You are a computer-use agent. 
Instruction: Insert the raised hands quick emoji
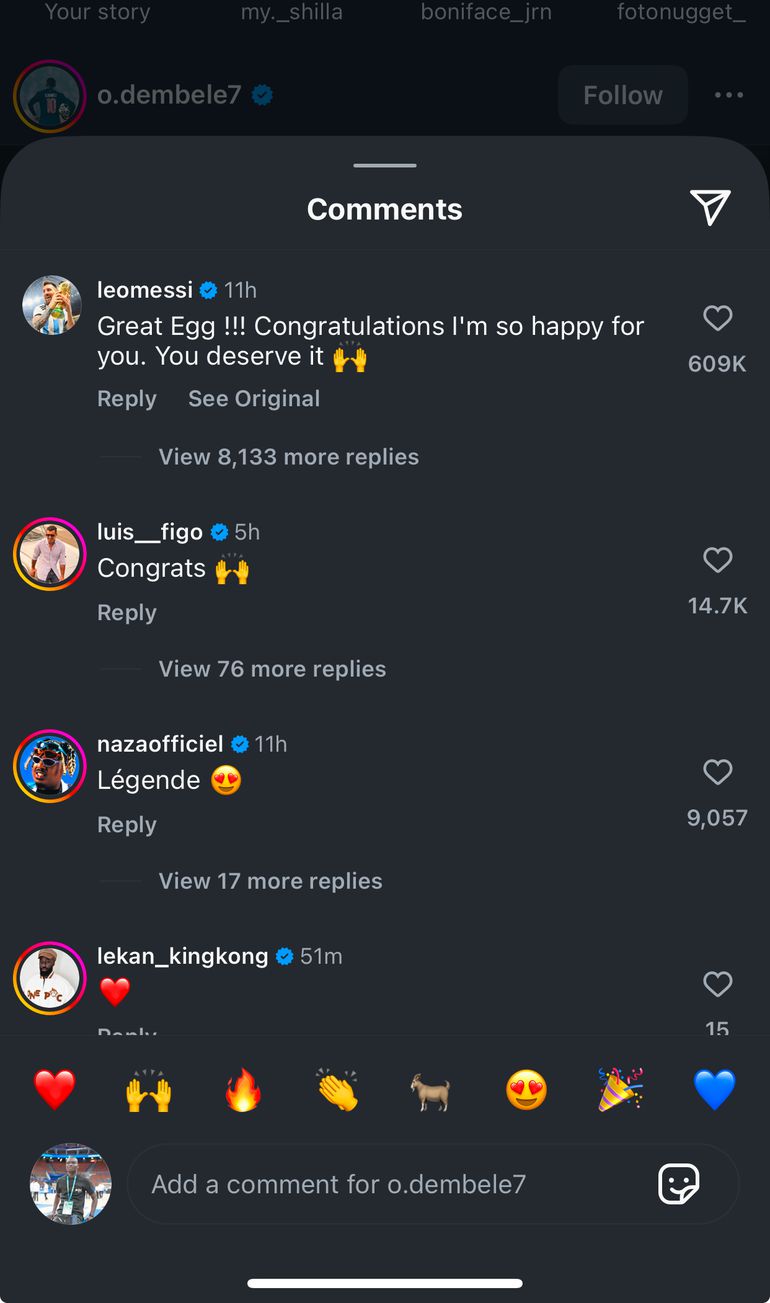149,1089
